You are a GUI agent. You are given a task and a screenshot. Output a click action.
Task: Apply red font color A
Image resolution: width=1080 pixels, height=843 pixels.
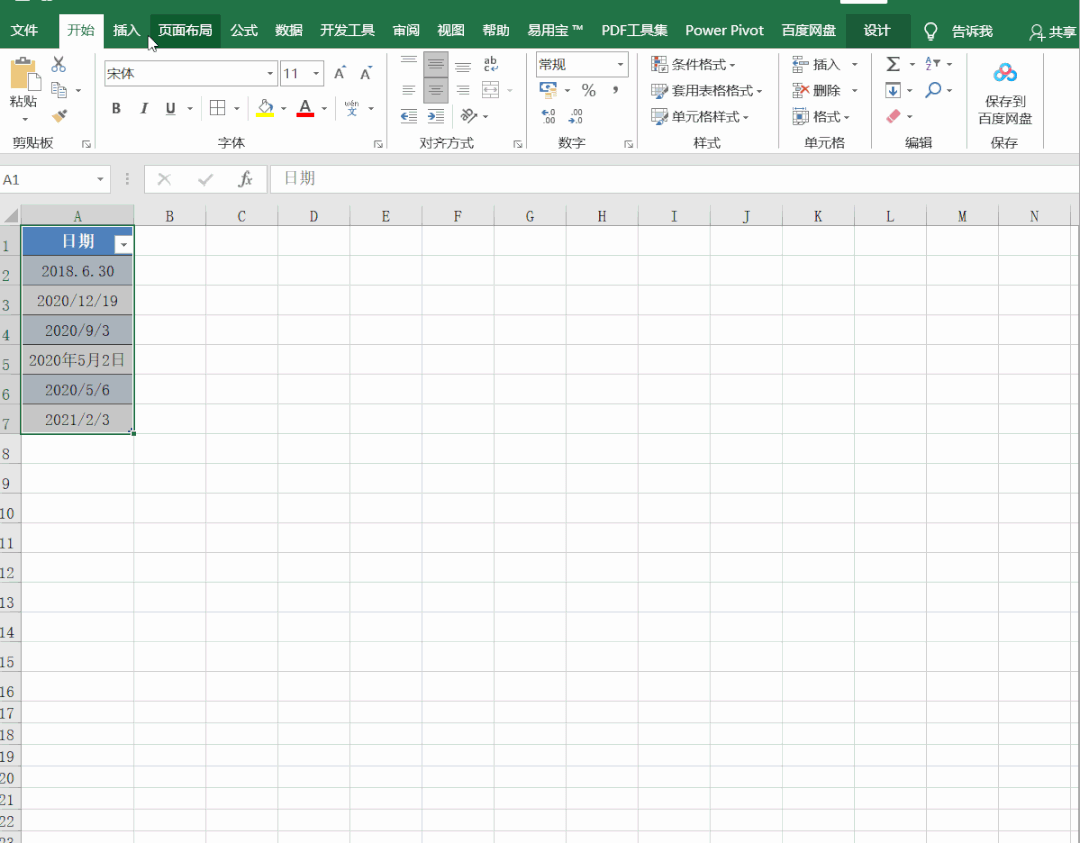pos(305,108)
